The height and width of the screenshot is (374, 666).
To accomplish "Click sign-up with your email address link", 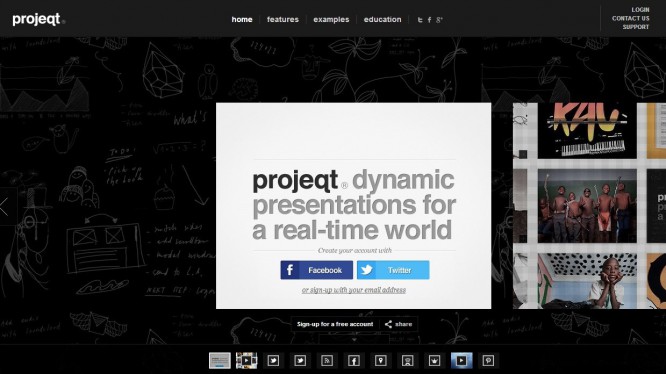I will tap(354, 290).
